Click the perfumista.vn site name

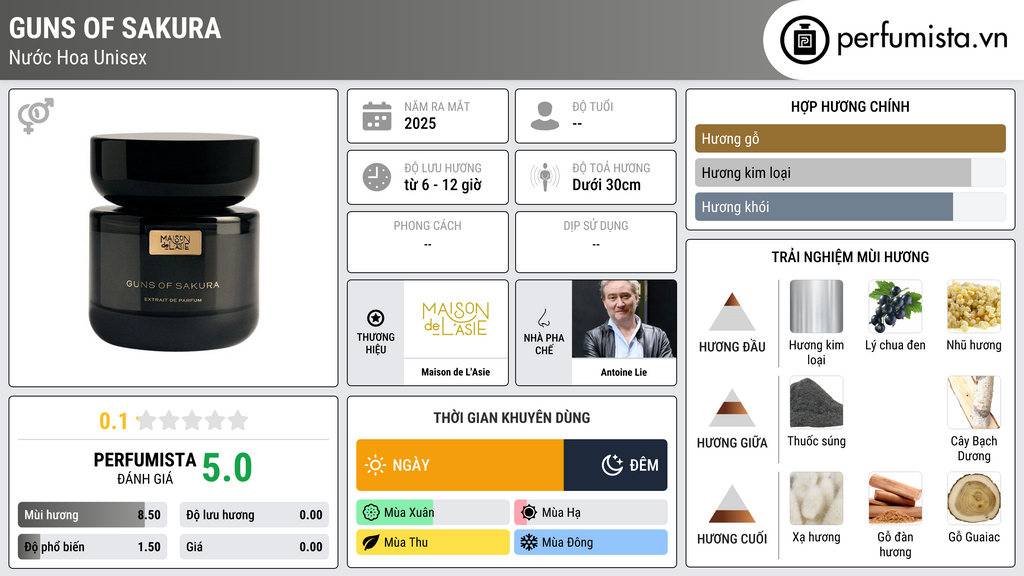pos(922,39)
